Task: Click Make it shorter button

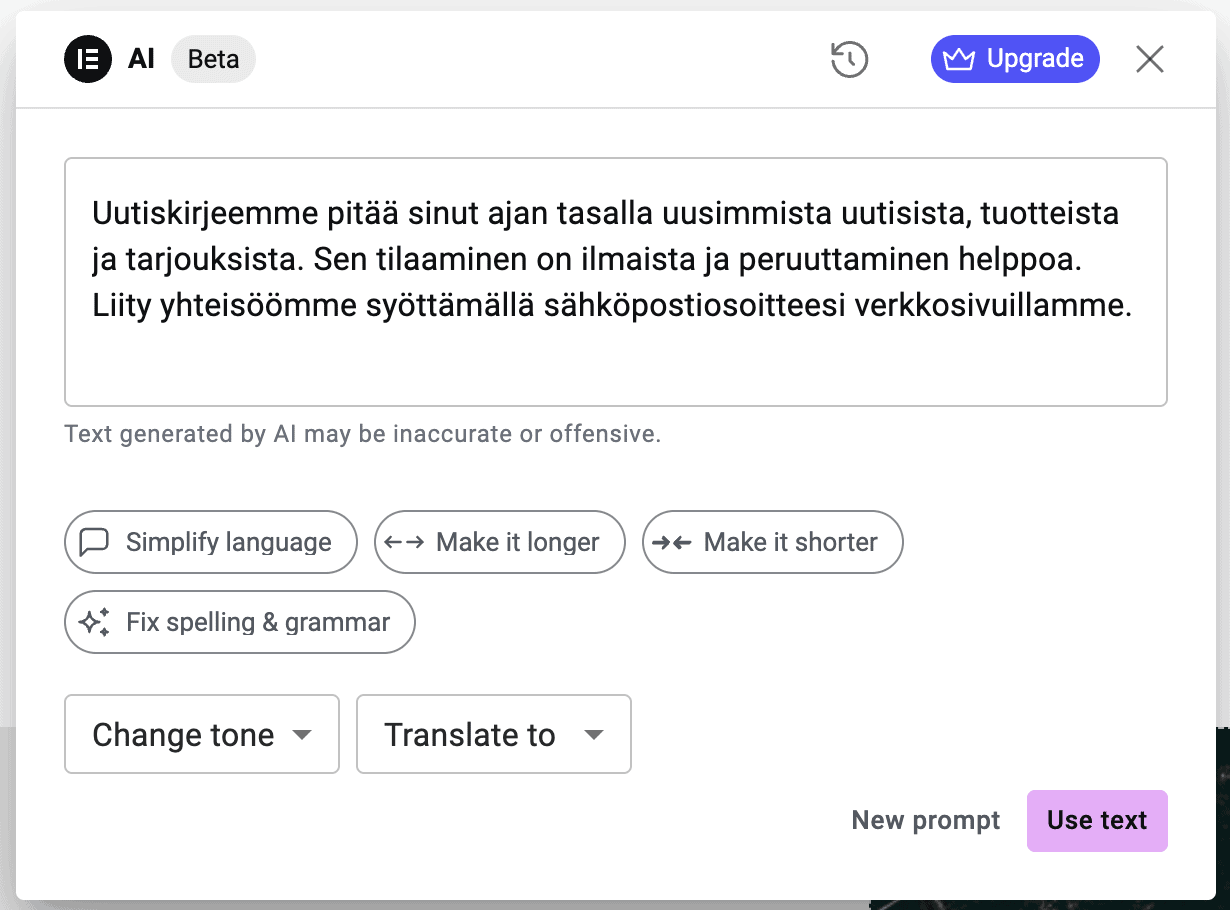Action: (x=773, y=542)
